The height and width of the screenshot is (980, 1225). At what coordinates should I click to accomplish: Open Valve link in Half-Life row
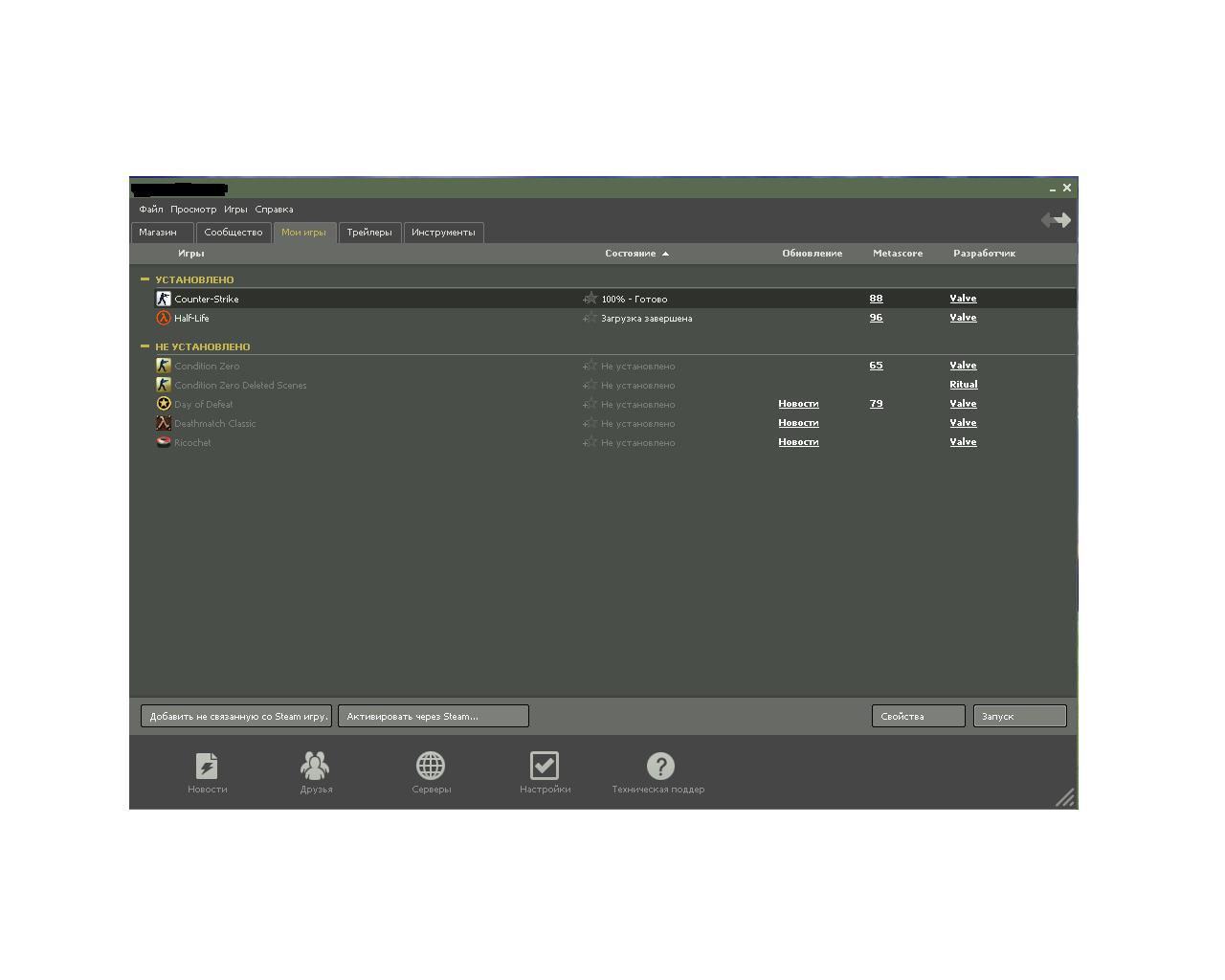click(x=963, y=318)
